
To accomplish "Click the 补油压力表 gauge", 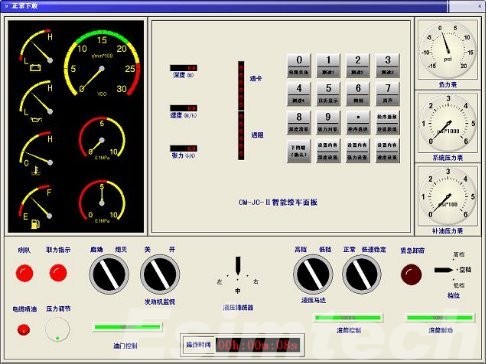I will click(x=448, y=197).
